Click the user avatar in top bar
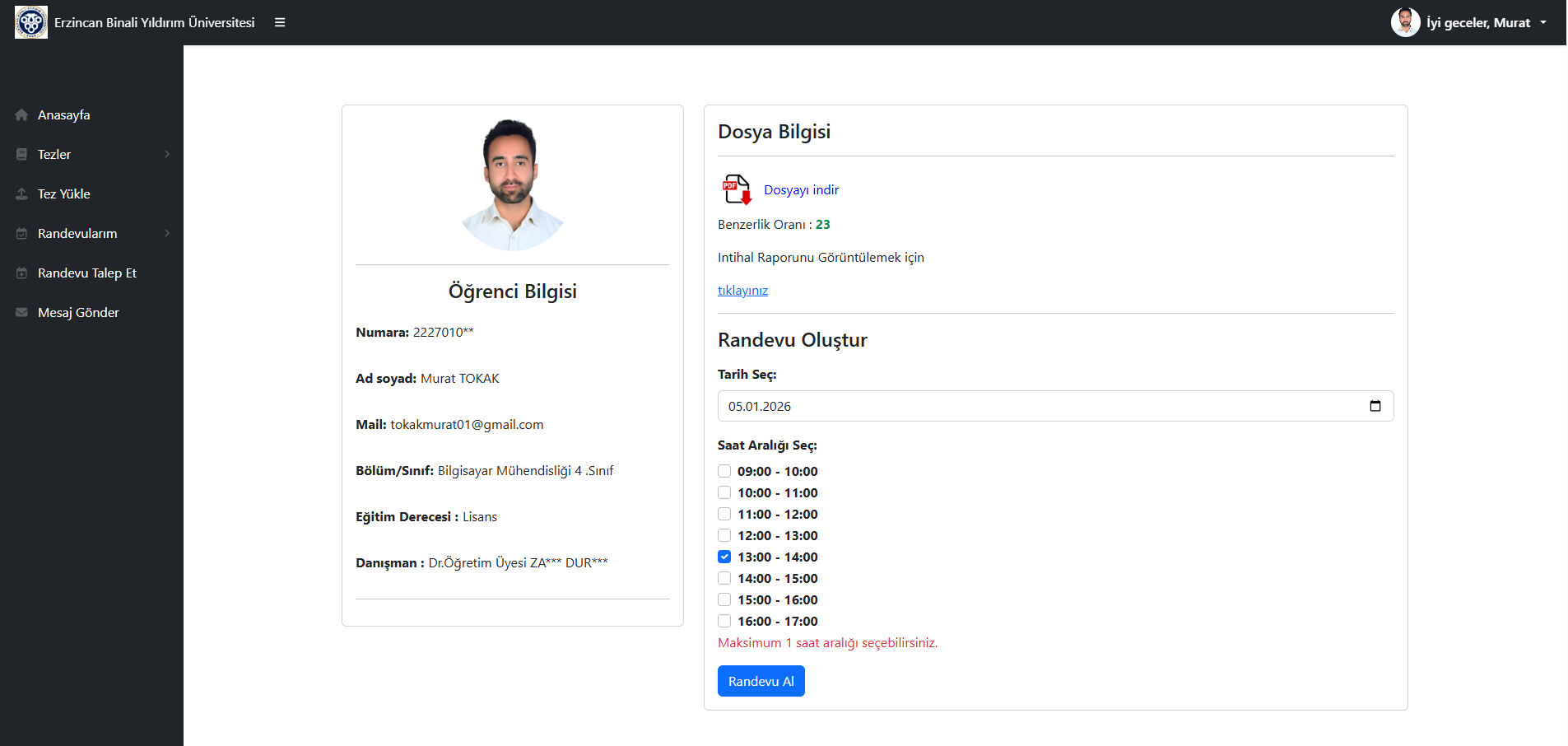Viewport: 1568px width, 746px height. [1405, 22]
